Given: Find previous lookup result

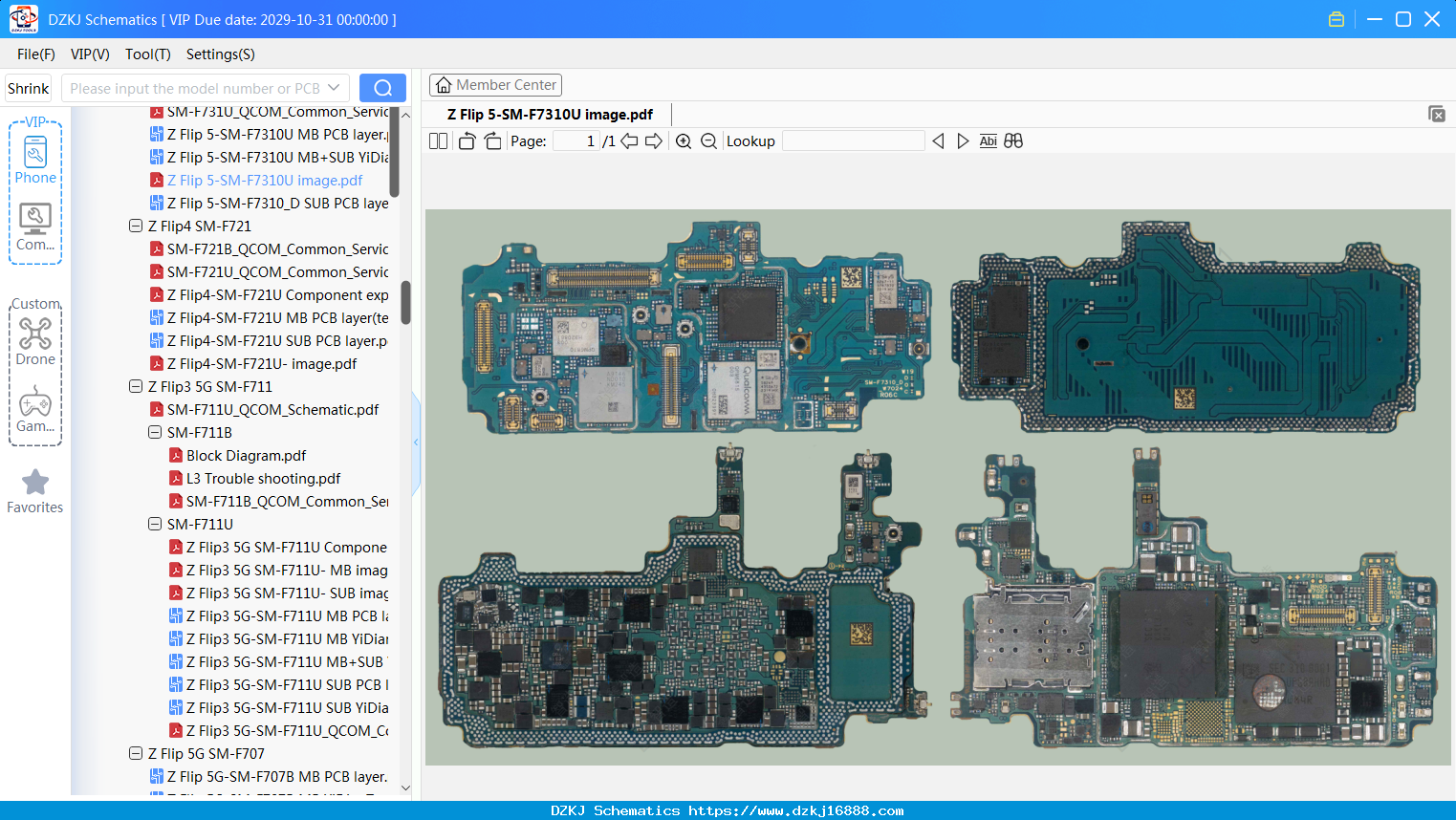Looking at the screenshot, I should (x=938, y=141).
